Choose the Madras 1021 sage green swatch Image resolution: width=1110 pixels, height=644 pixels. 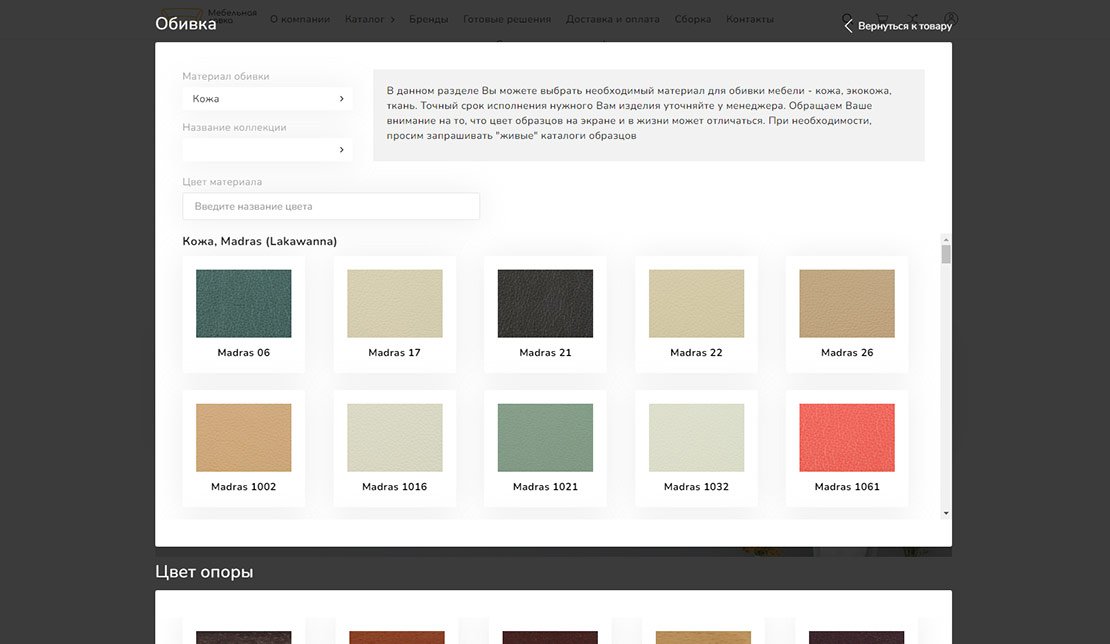[x=545, y=438]
